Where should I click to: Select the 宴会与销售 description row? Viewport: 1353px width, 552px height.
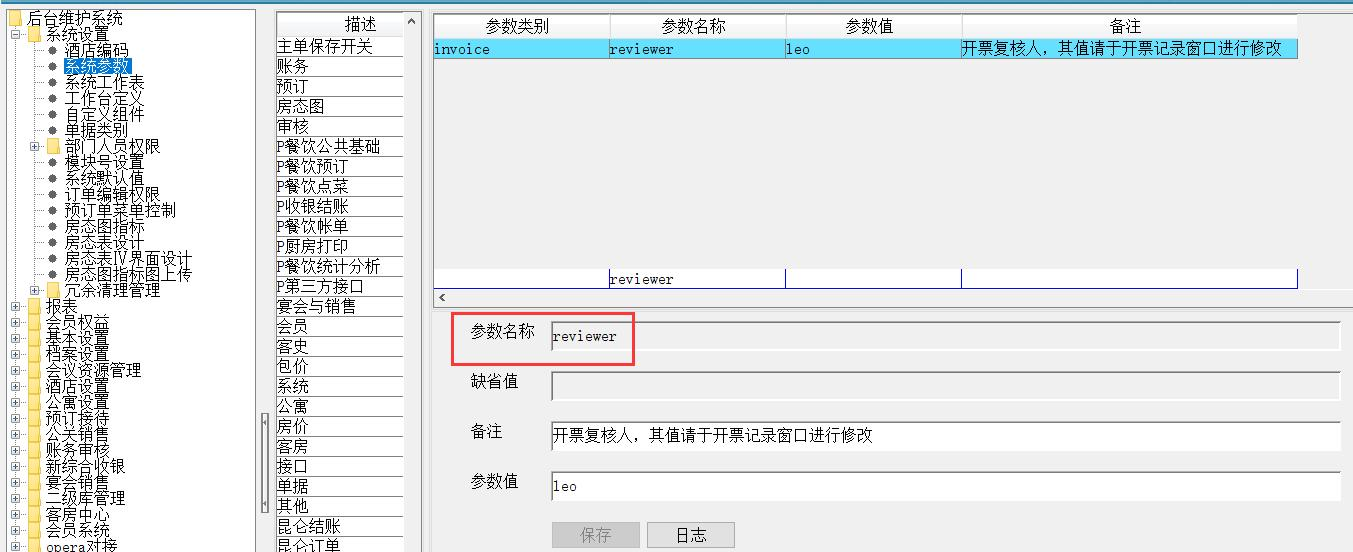pyautogui.click(x=339, y=307)
